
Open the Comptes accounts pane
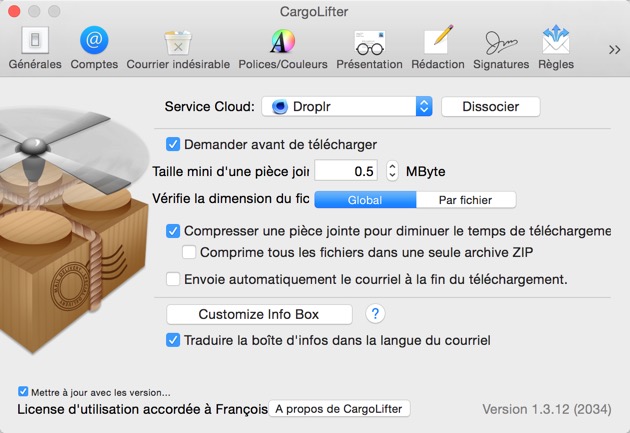pyautogui.click(x=94, y=47)
